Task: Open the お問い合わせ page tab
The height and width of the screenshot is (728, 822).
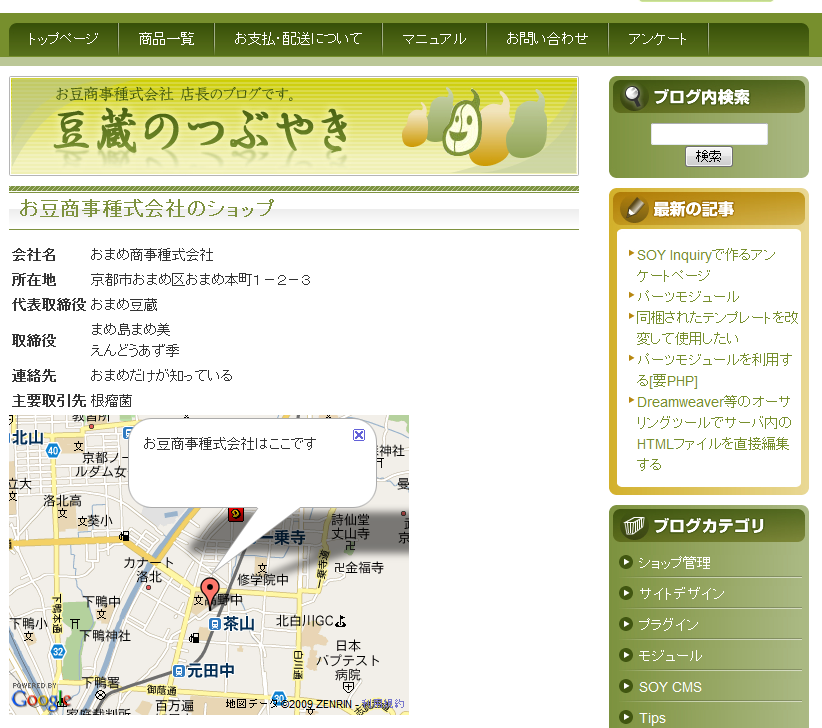Action: point(547,39)
